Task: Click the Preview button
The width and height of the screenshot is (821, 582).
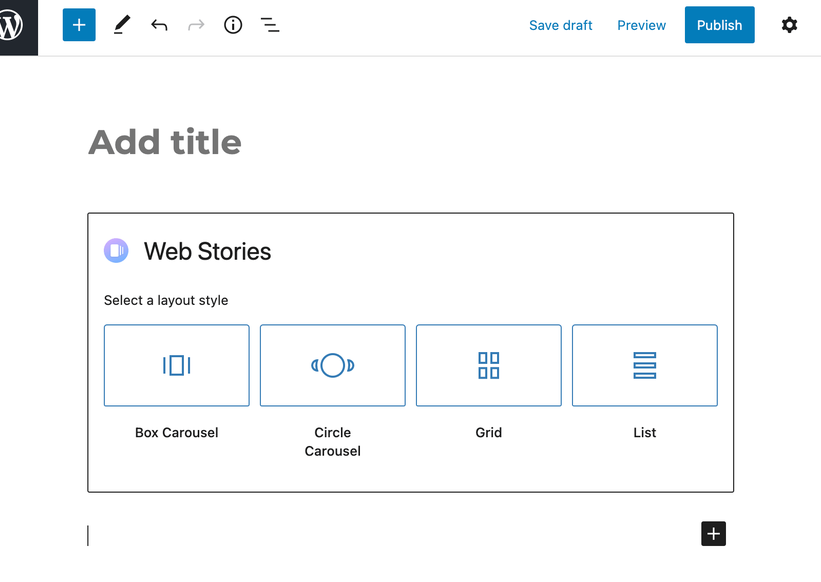Action: (x=641, y=25)
